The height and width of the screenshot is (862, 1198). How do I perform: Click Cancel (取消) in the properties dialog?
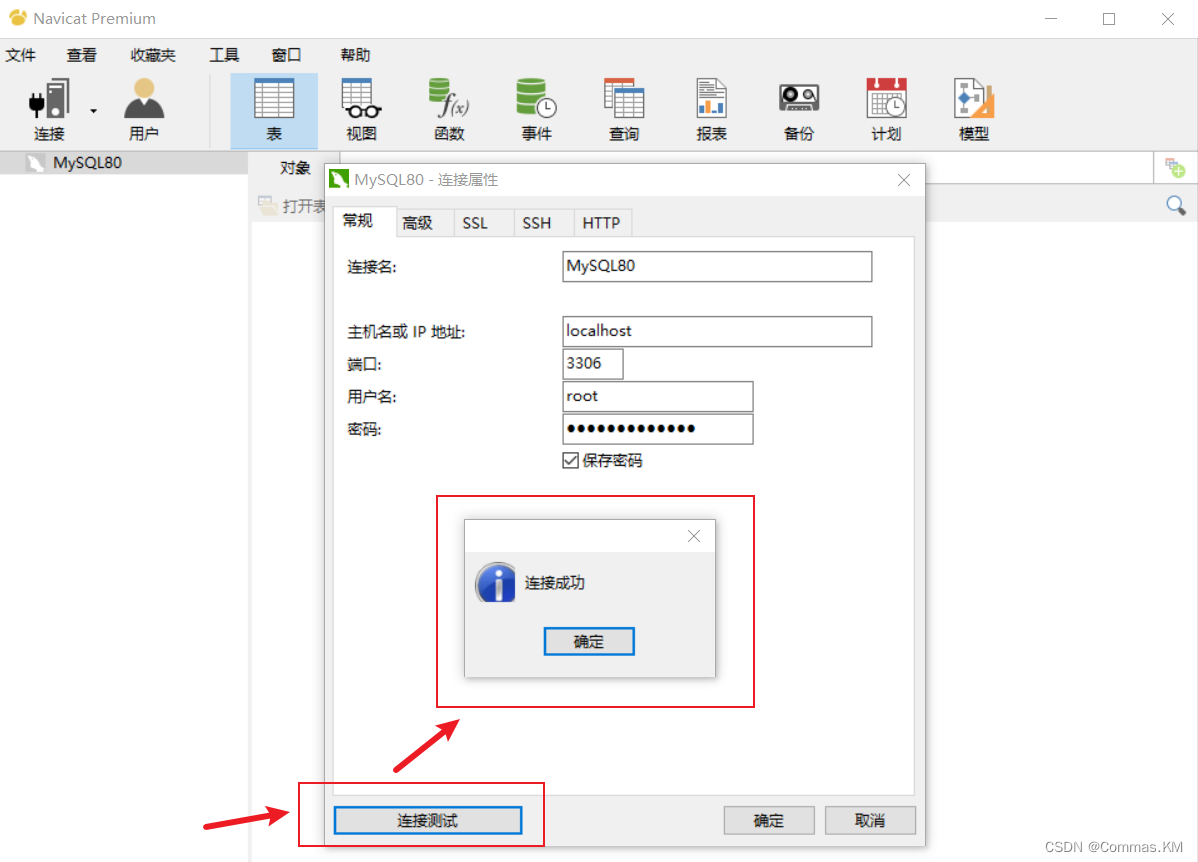[x=870, y=821]
